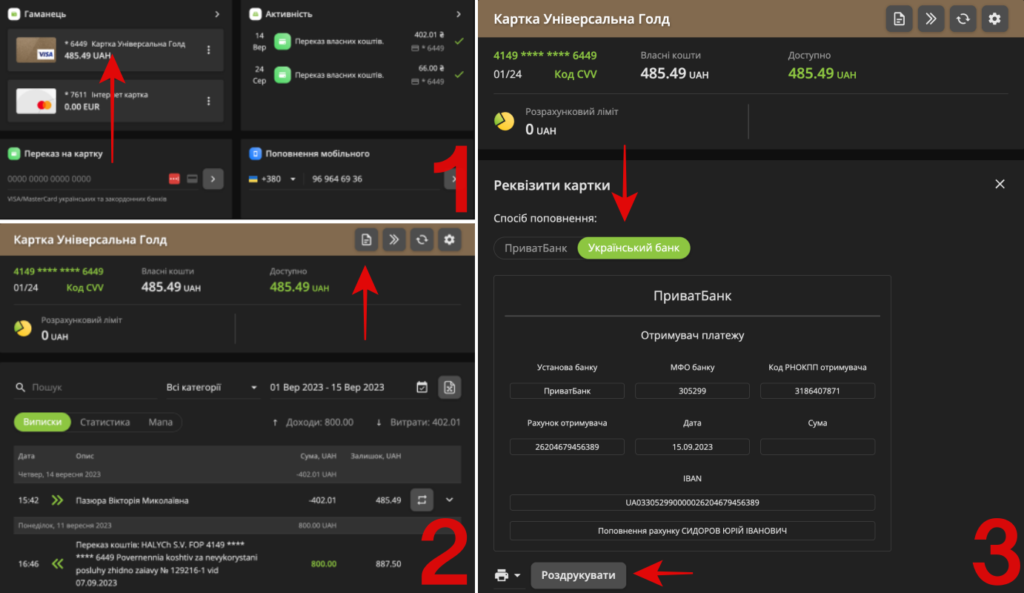1024x593 pixels.
Task: Open three-dot menu for card * 6449
Action: (209, 50)
